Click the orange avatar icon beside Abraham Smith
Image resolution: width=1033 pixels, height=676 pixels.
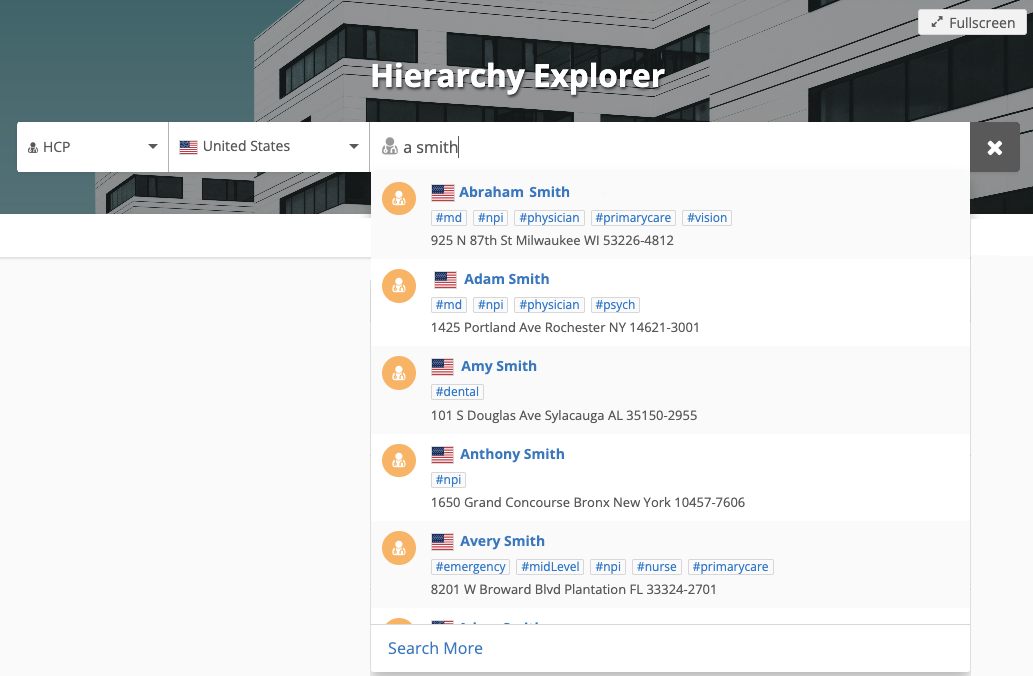pos(399,199)
